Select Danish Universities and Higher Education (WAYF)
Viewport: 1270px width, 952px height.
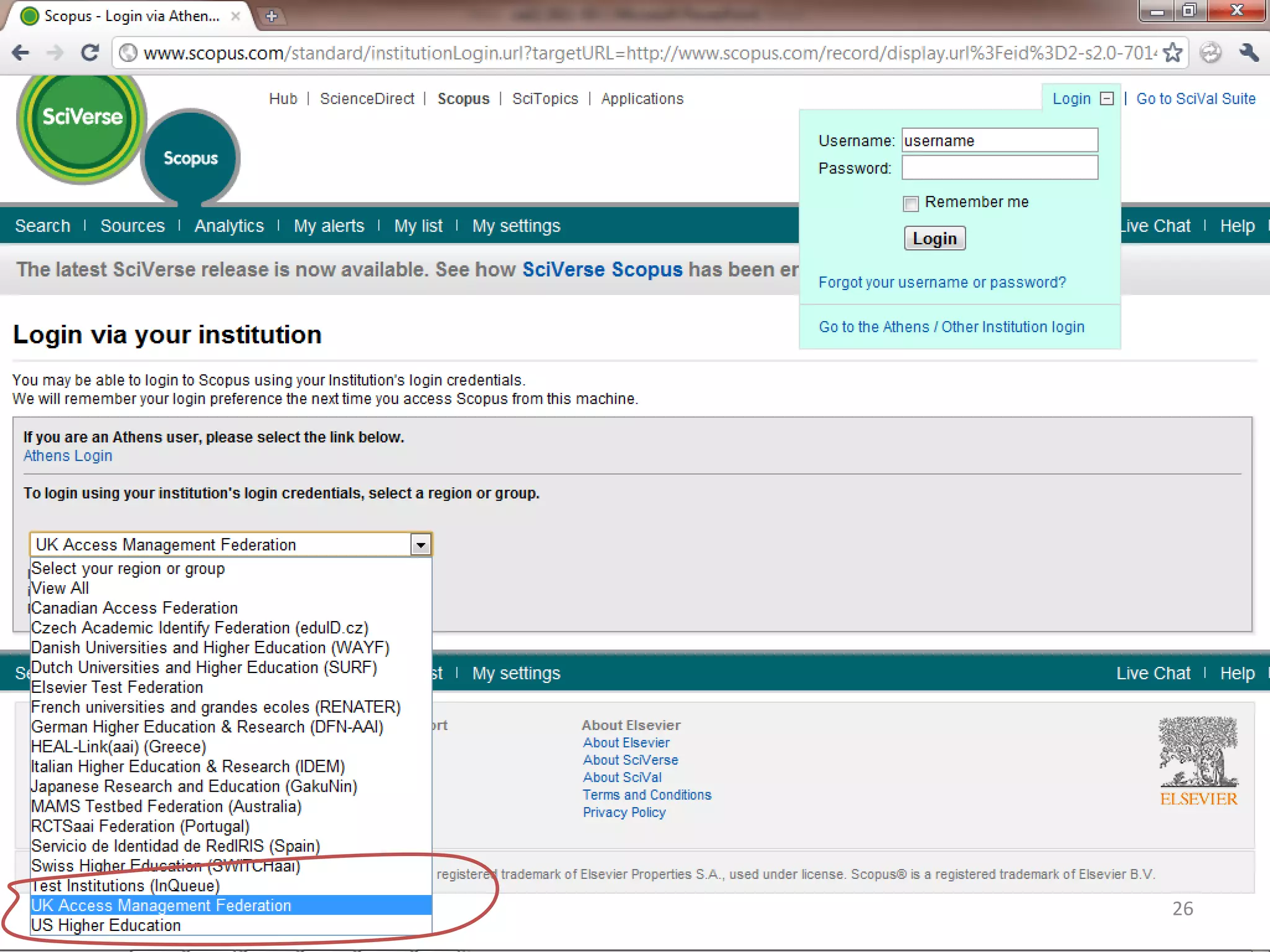231,648
